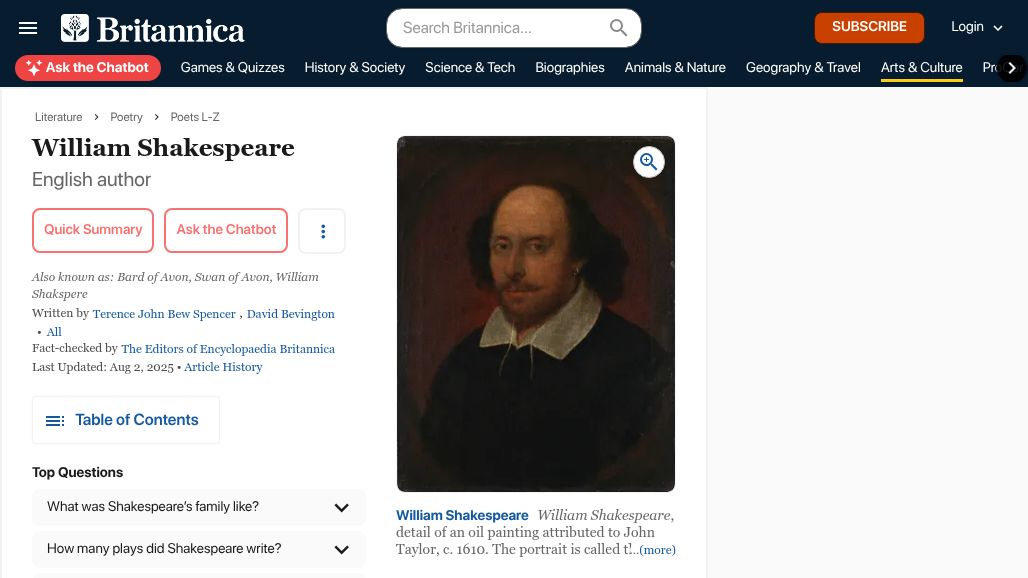Click the Quick Summary button
The image size is (1028, 578).
pos(93,230)
